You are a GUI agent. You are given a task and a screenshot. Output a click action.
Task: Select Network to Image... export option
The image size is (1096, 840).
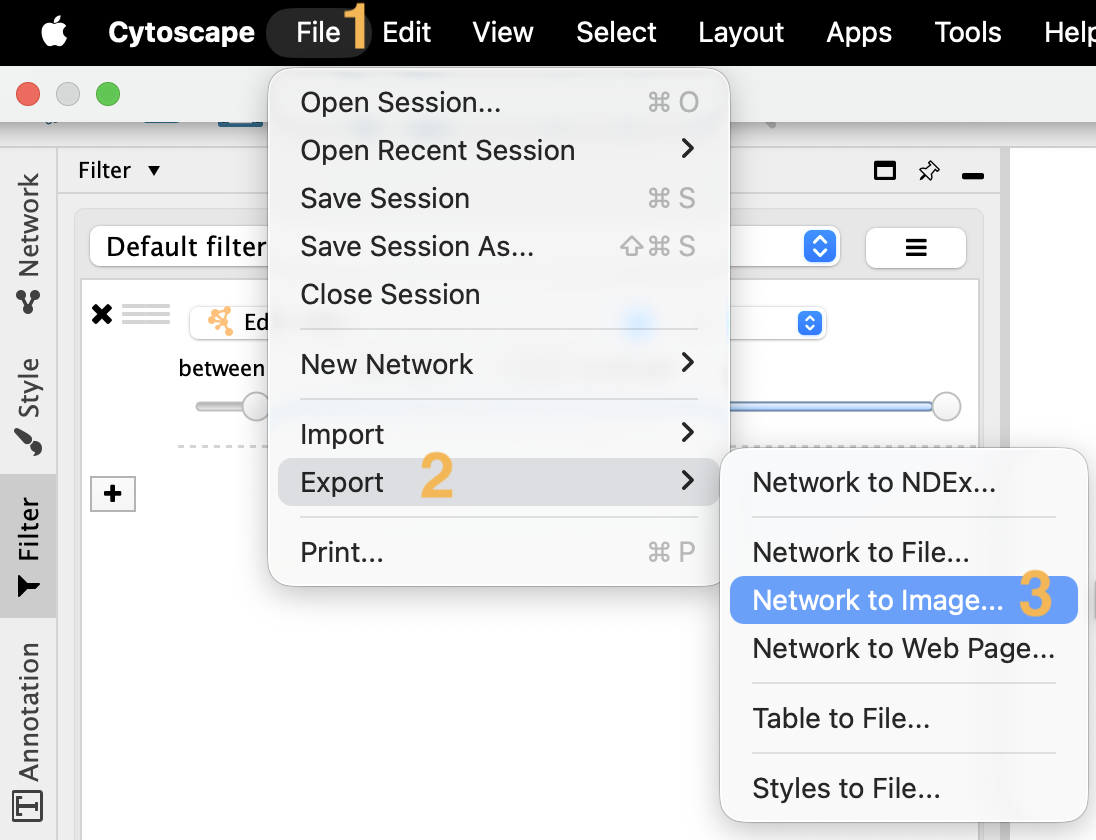click(x=877, y=600)
